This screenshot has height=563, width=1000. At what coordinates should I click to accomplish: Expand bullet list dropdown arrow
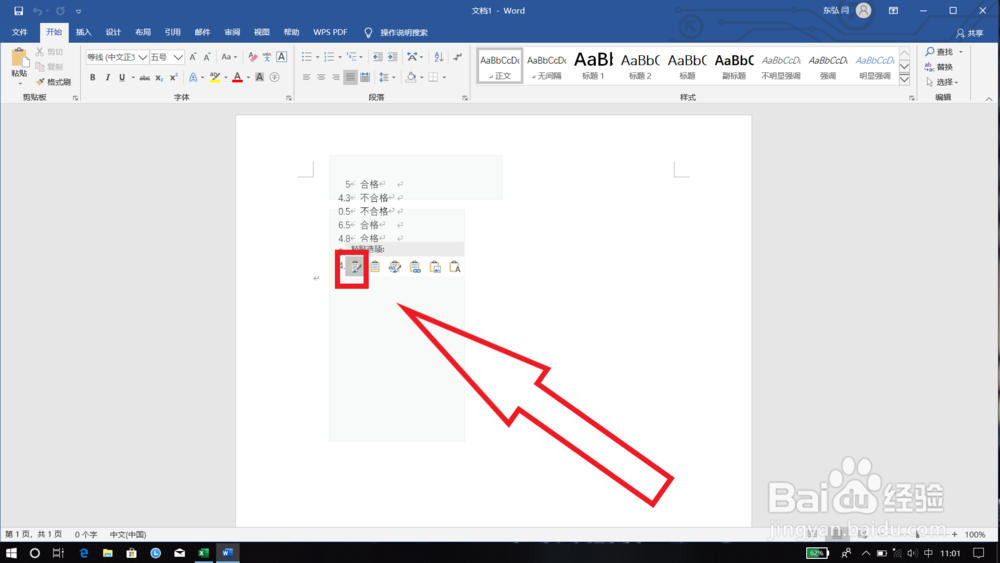[318, 57]
